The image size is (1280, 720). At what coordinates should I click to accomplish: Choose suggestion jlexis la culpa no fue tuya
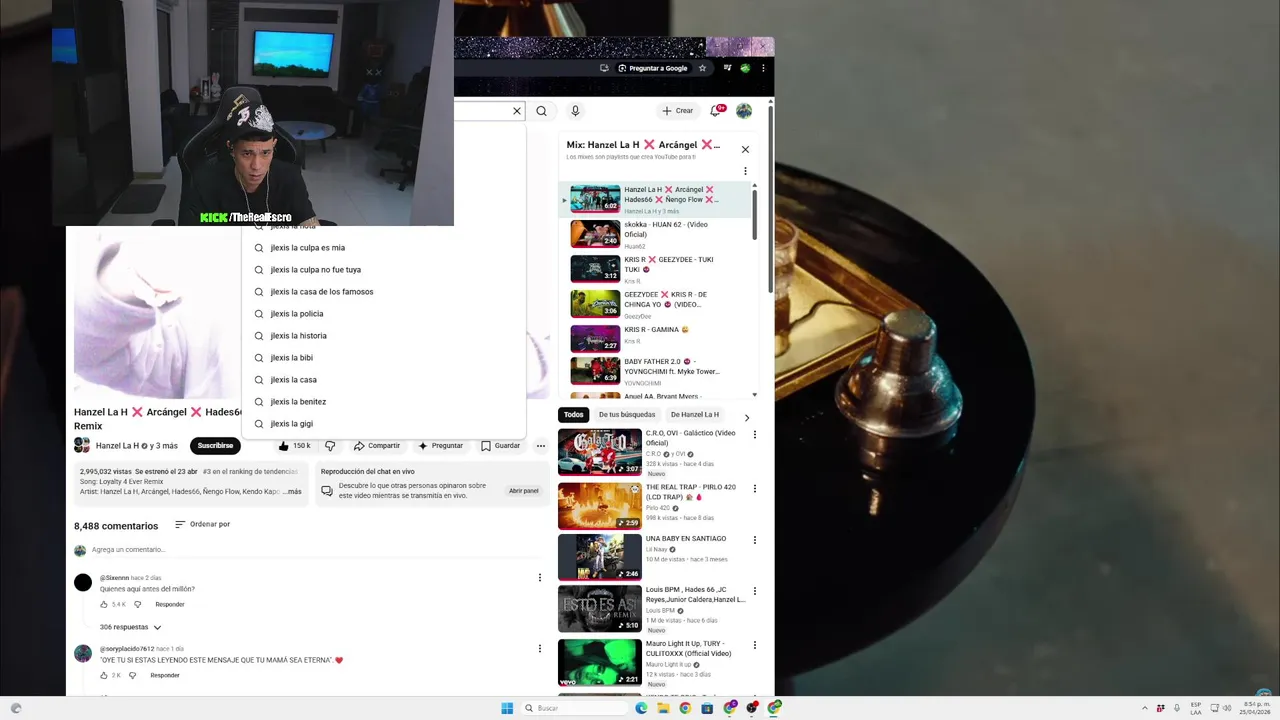click(x=384, y=270)
